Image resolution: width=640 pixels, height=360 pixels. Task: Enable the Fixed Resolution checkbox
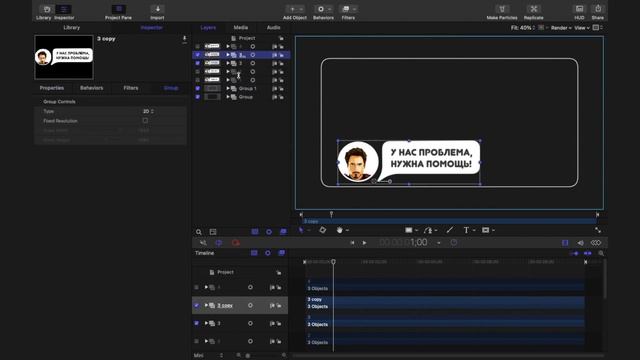coord(145,121)
